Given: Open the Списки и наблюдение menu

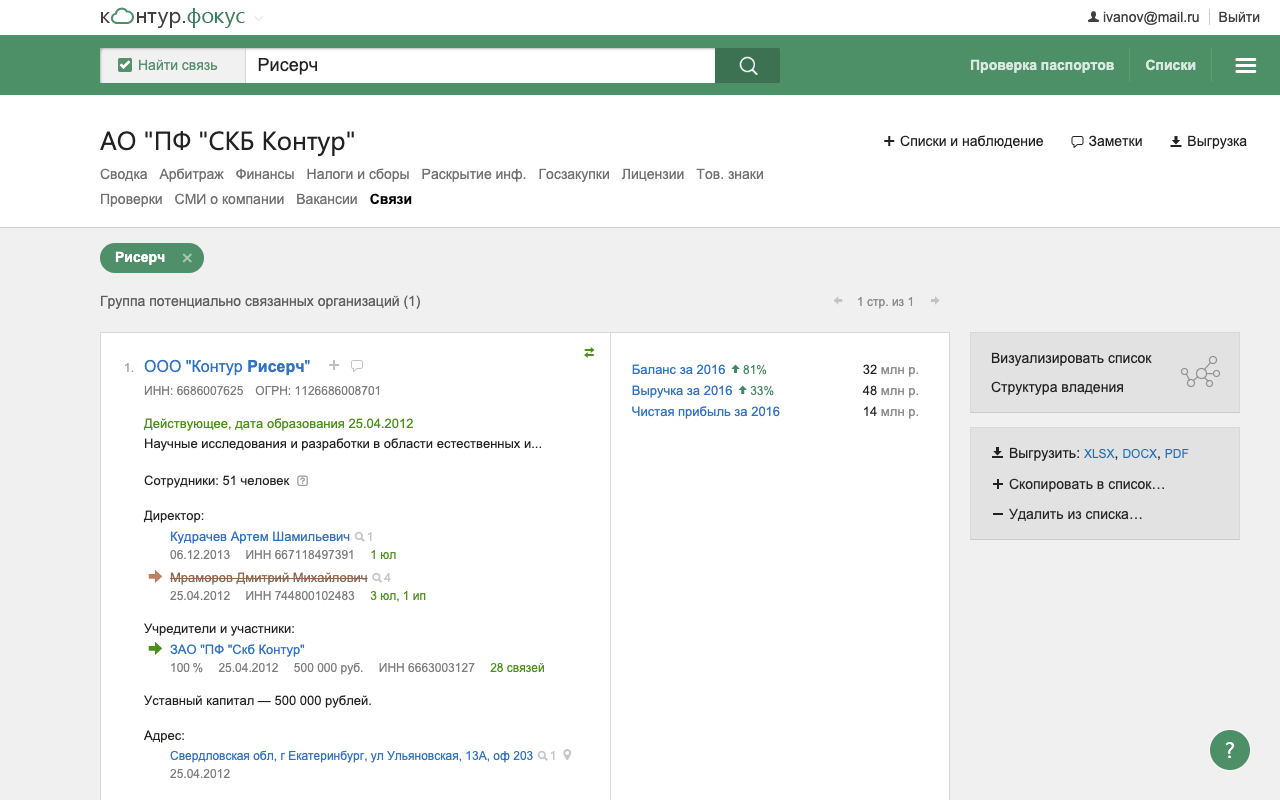Looking at the screenshot, I should (x=963, y=141).
